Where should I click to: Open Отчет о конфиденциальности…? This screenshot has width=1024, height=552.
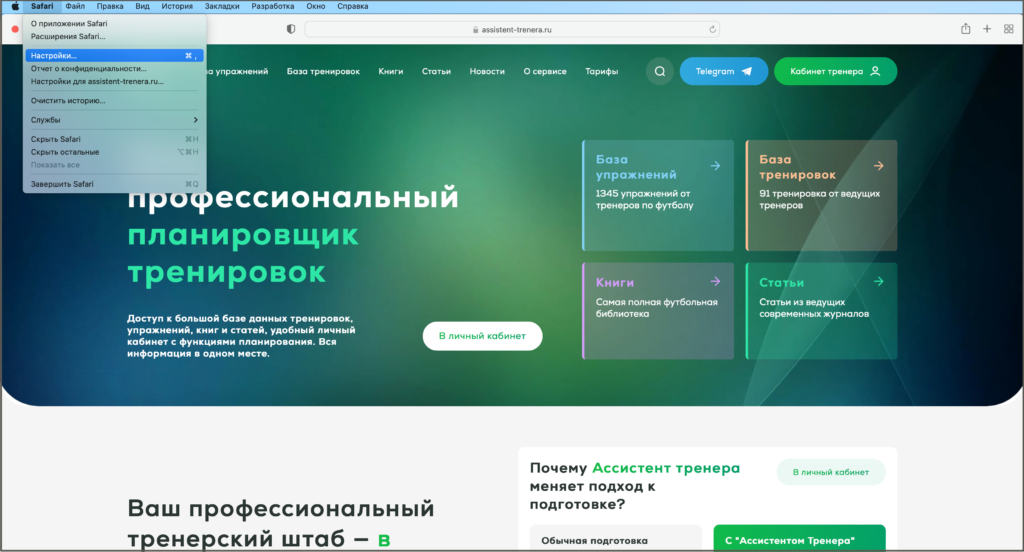point(114,69)
